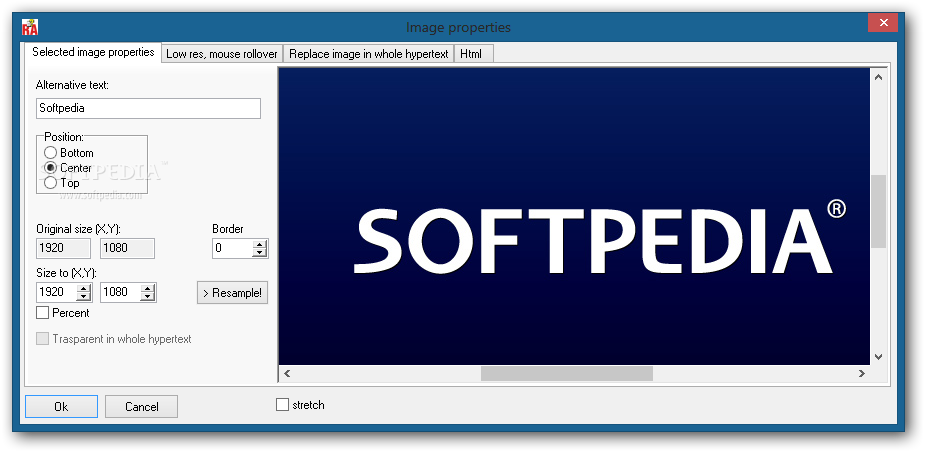Image resolution: width=925 pixels, height=452 pixels.
Task: Increase Size to X with up arrow
Action: click(84, 288)
